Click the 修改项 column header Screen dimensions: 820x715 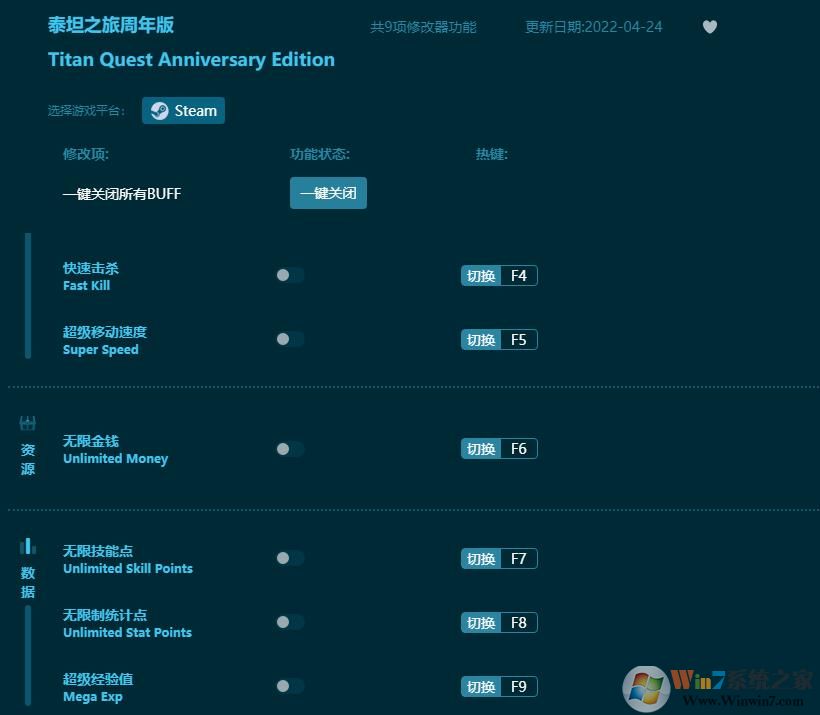tap(86, 154)
